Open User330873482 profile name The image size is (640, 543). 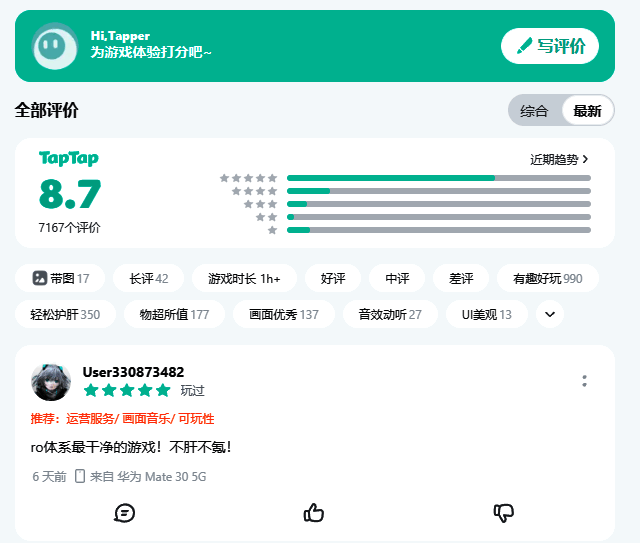point(133,372)
